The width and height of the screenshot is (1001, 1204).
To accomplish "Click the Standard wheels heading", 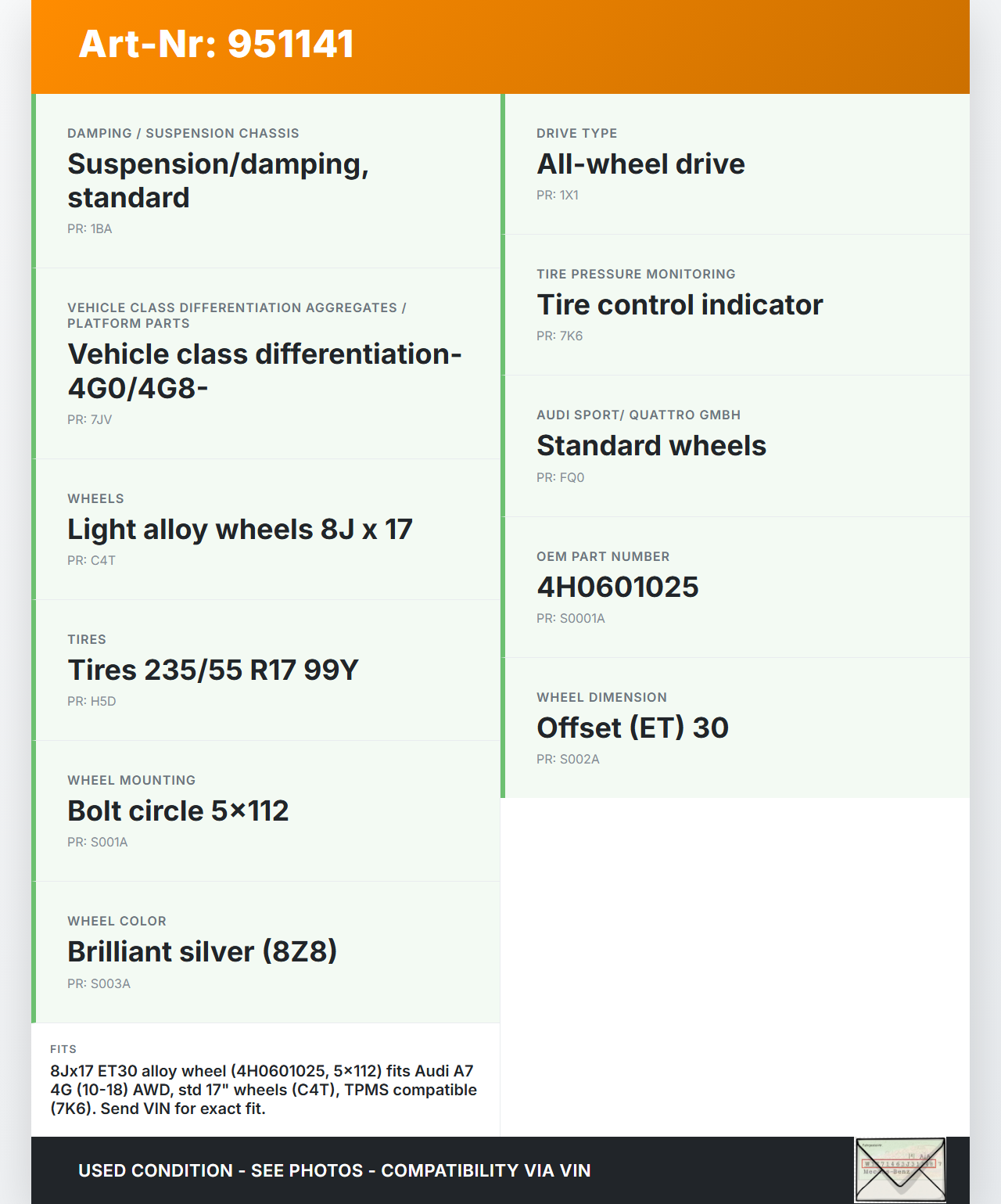I will click(651, 446).
